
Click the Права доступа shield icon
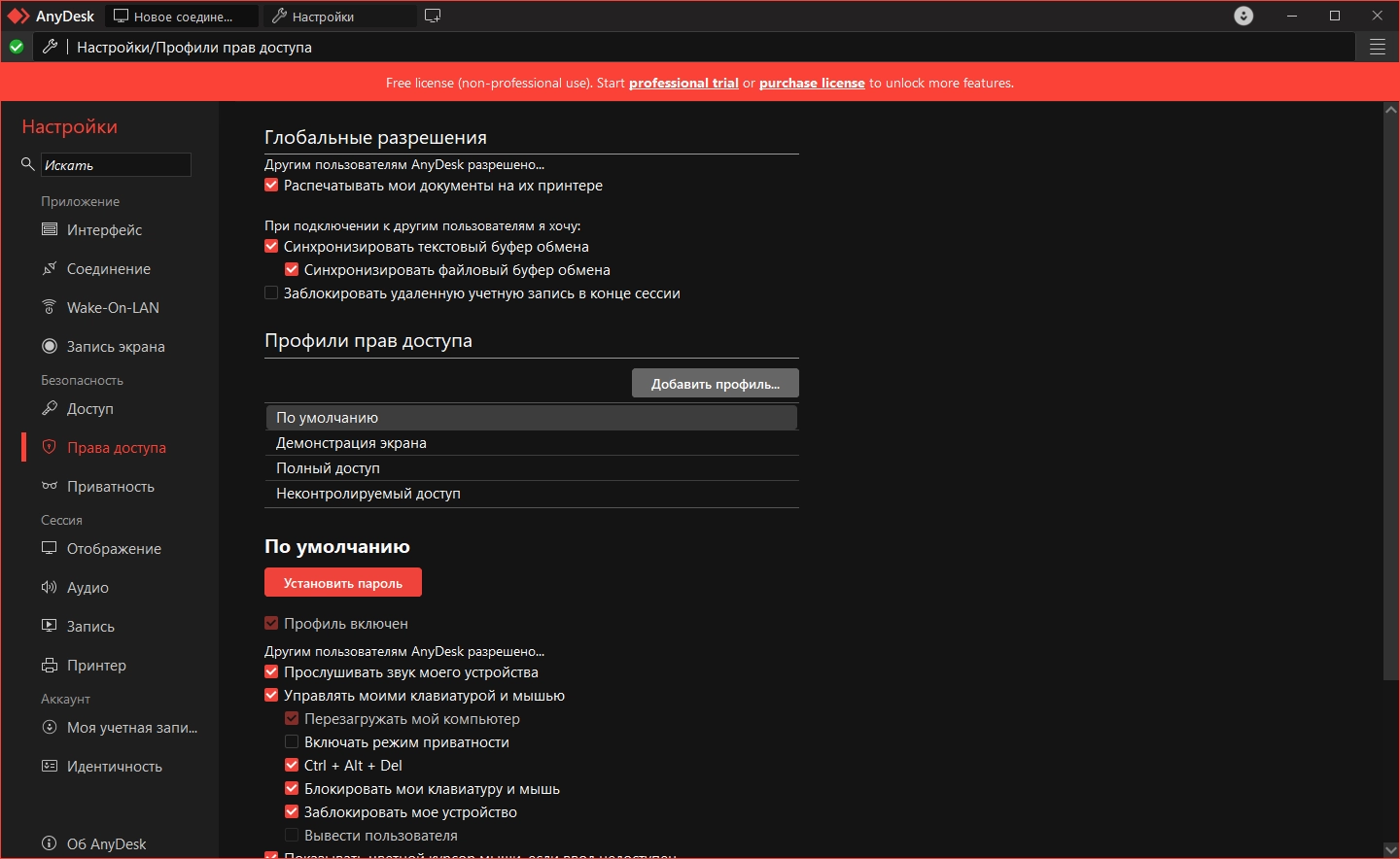[x=50, y=447]
